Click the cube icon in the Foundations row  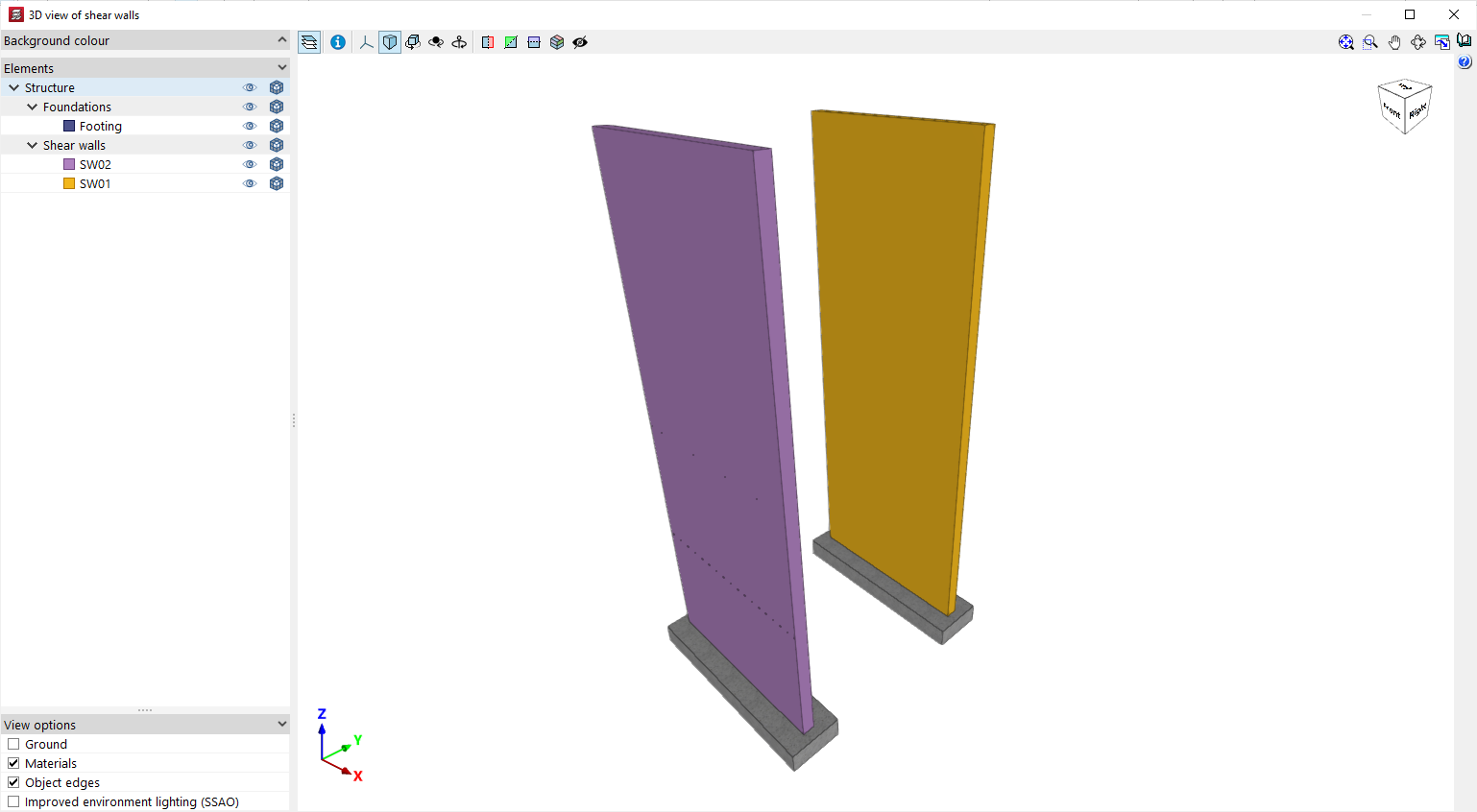pyautogui.click(x=277, y=107)
